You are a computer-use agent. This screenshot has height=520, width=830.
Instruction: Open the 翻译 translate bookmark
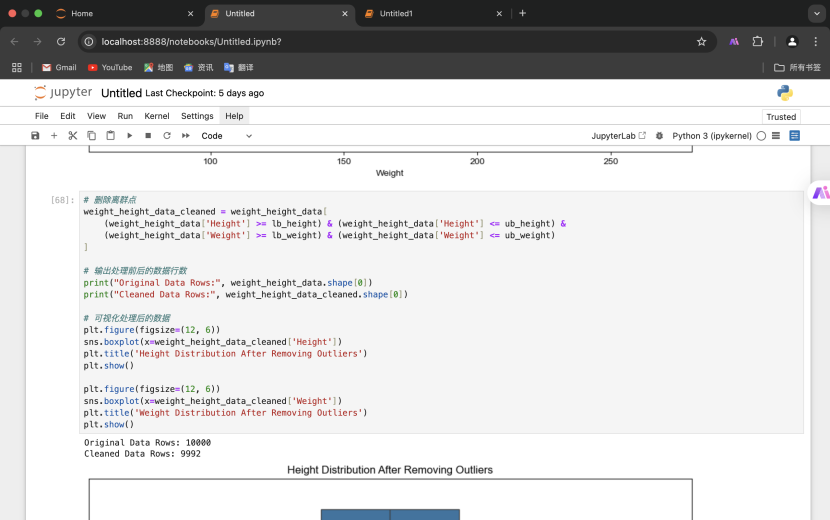[239, 67]
